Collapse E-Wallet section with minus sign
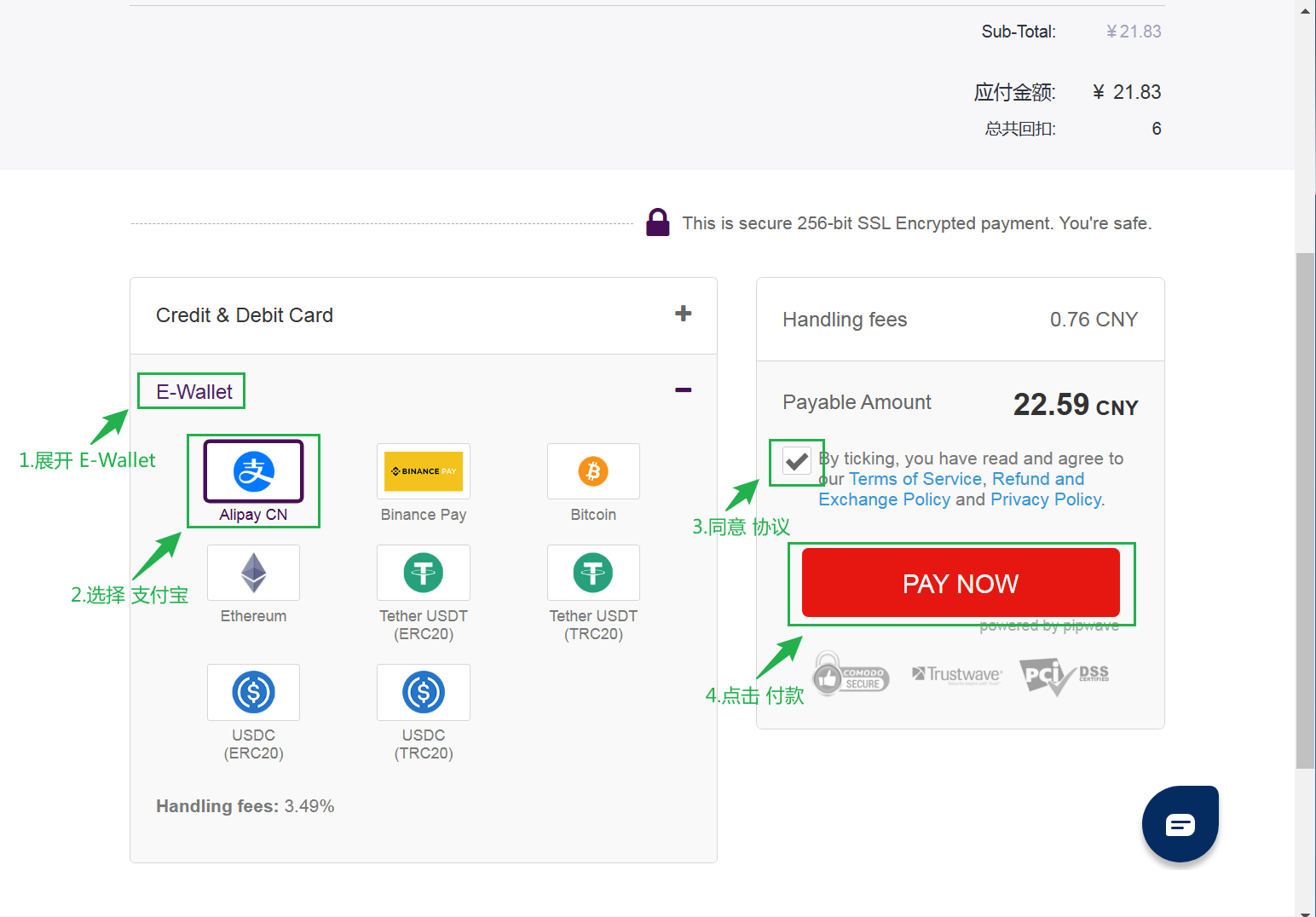Image resolution: width=1316 pixels, height=917 pixels. tap(683, 390)
